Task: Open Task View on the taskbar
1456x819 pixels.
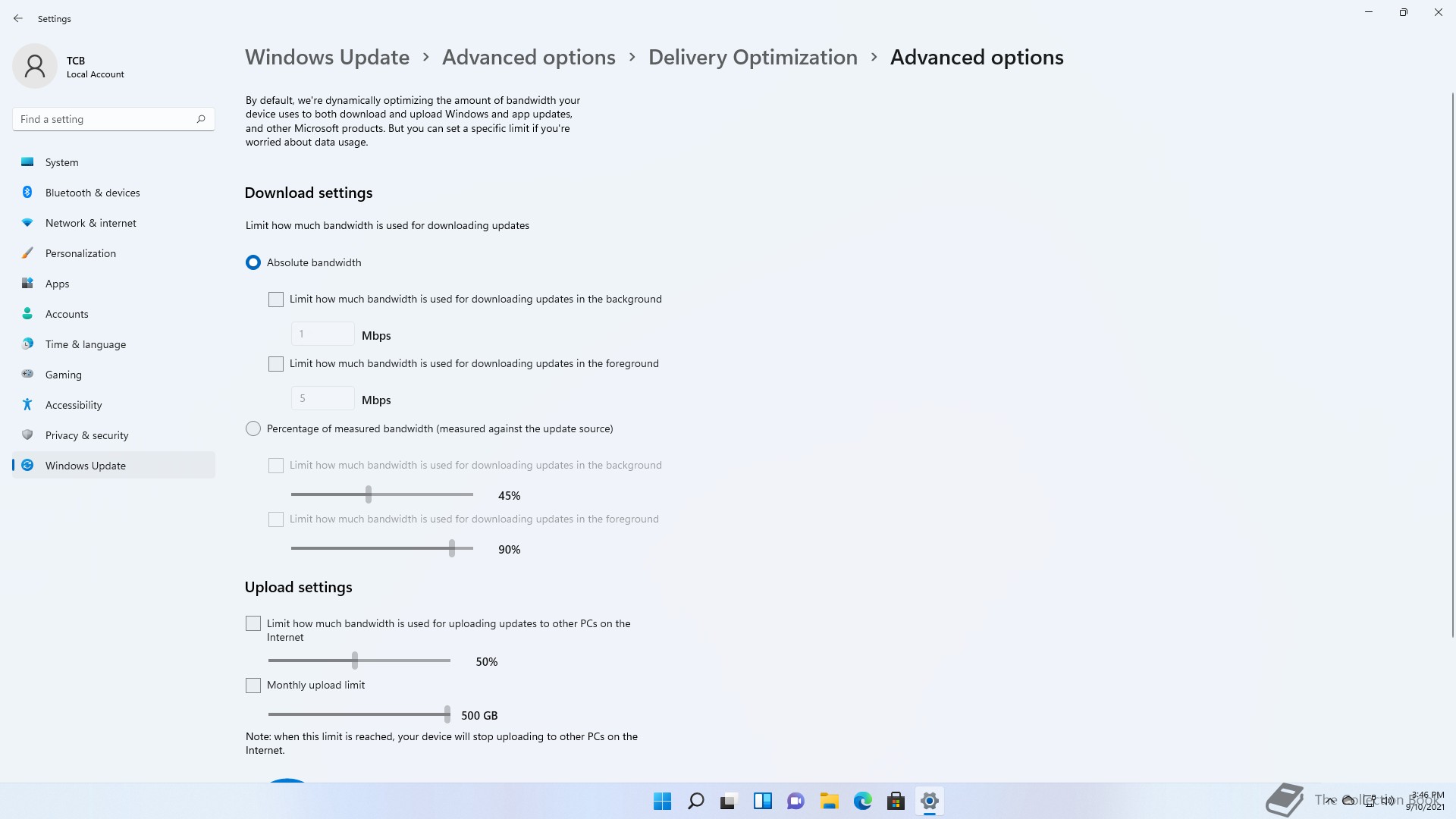Action: (729, 801)
